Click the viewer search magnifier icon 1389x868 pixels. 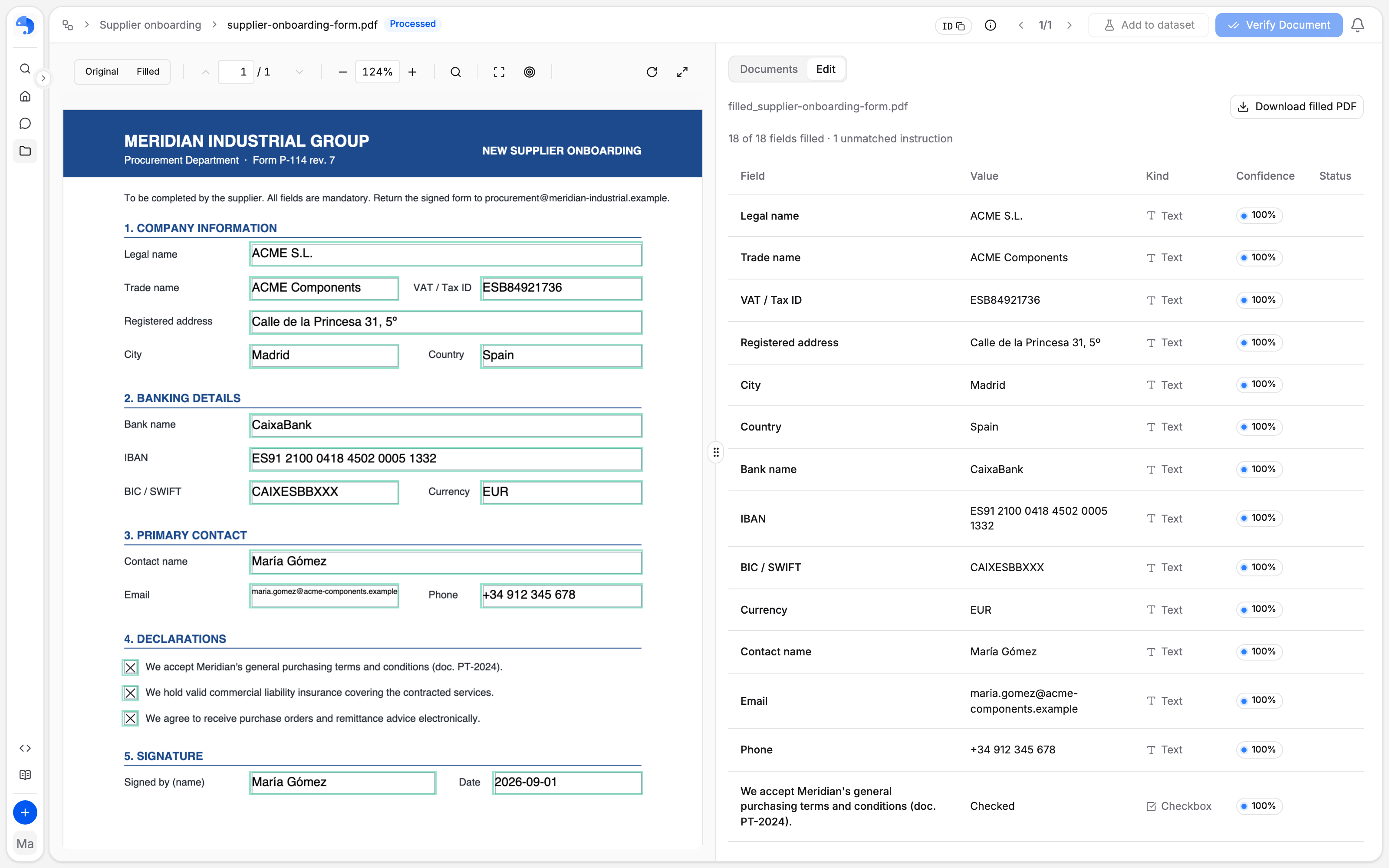pyautogui.click(x=456, y=72)
